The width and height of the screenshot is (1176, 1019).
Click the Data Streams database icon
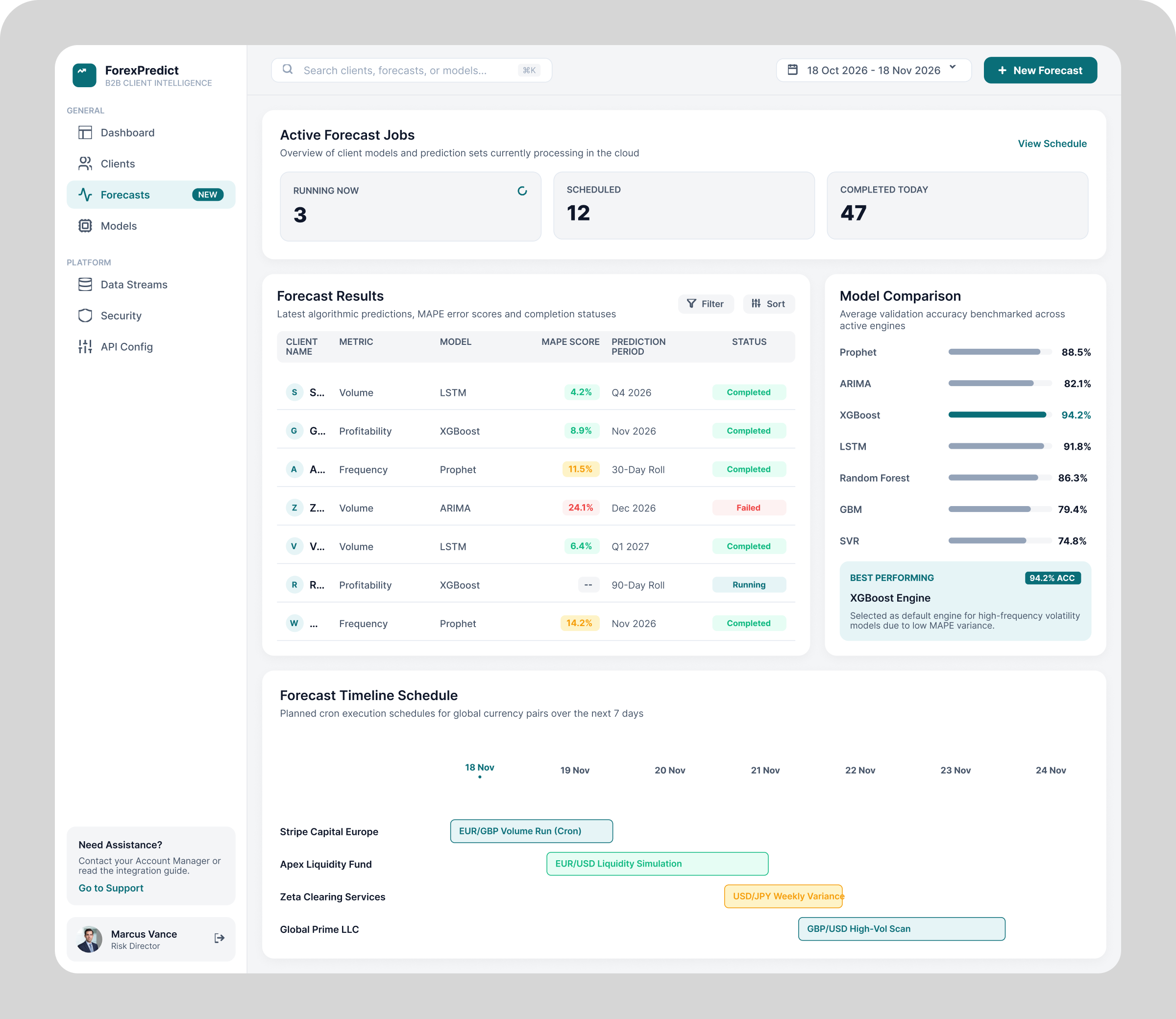(85, 284)
